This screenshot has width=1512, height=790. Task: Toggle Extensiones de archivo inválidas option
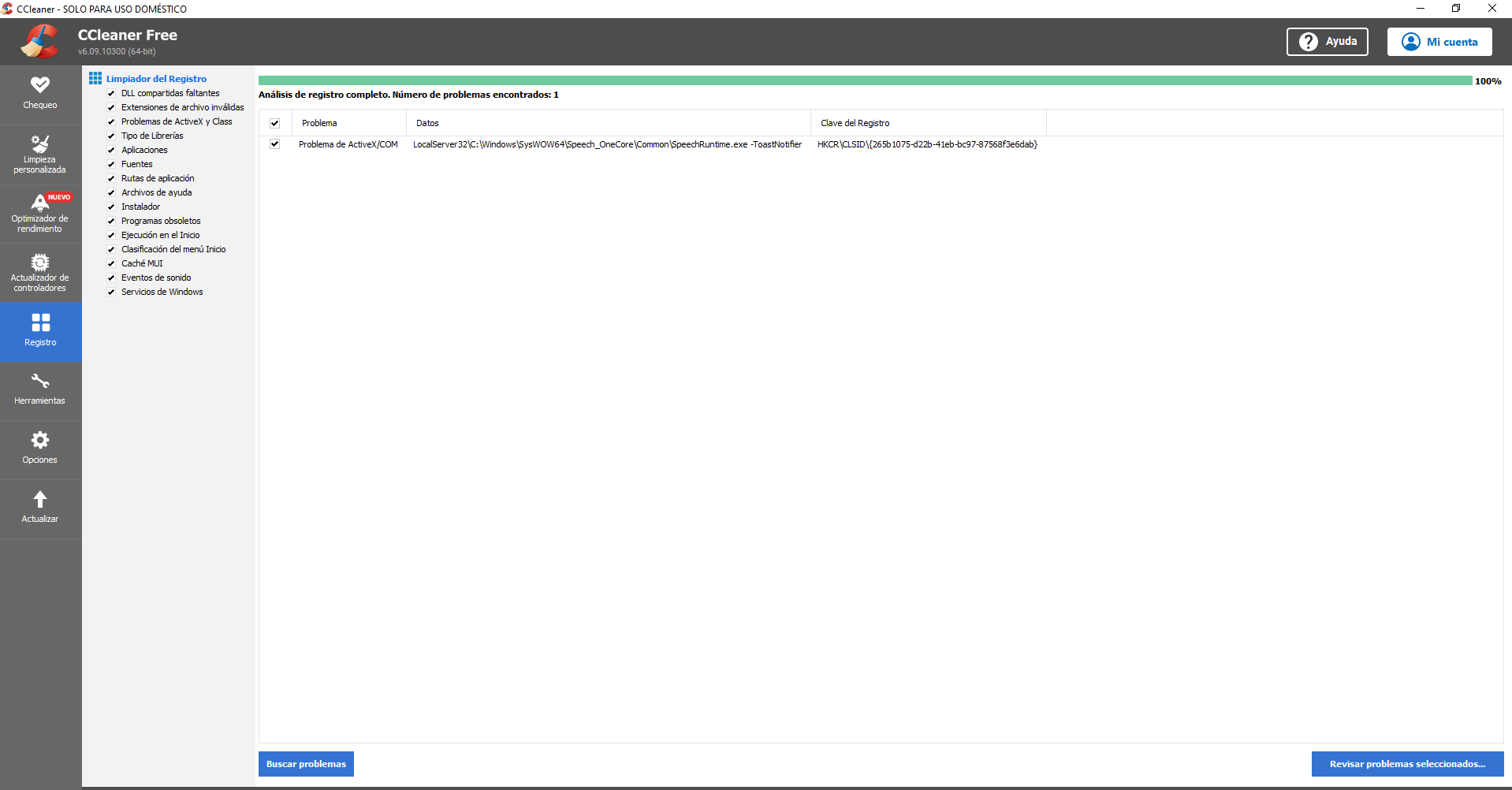click(111, 107)
